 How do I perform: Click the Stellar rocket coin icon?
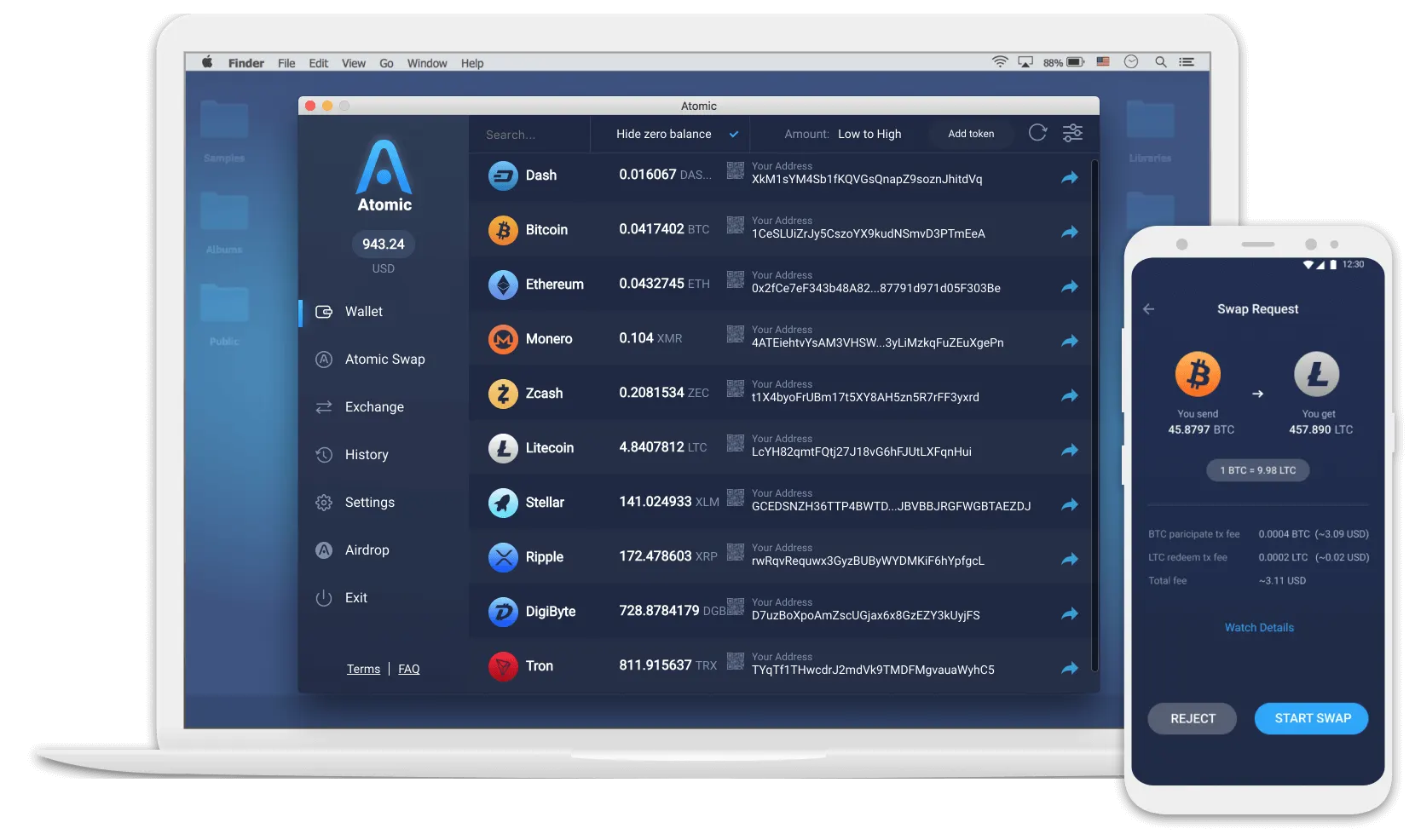(503, 503)
